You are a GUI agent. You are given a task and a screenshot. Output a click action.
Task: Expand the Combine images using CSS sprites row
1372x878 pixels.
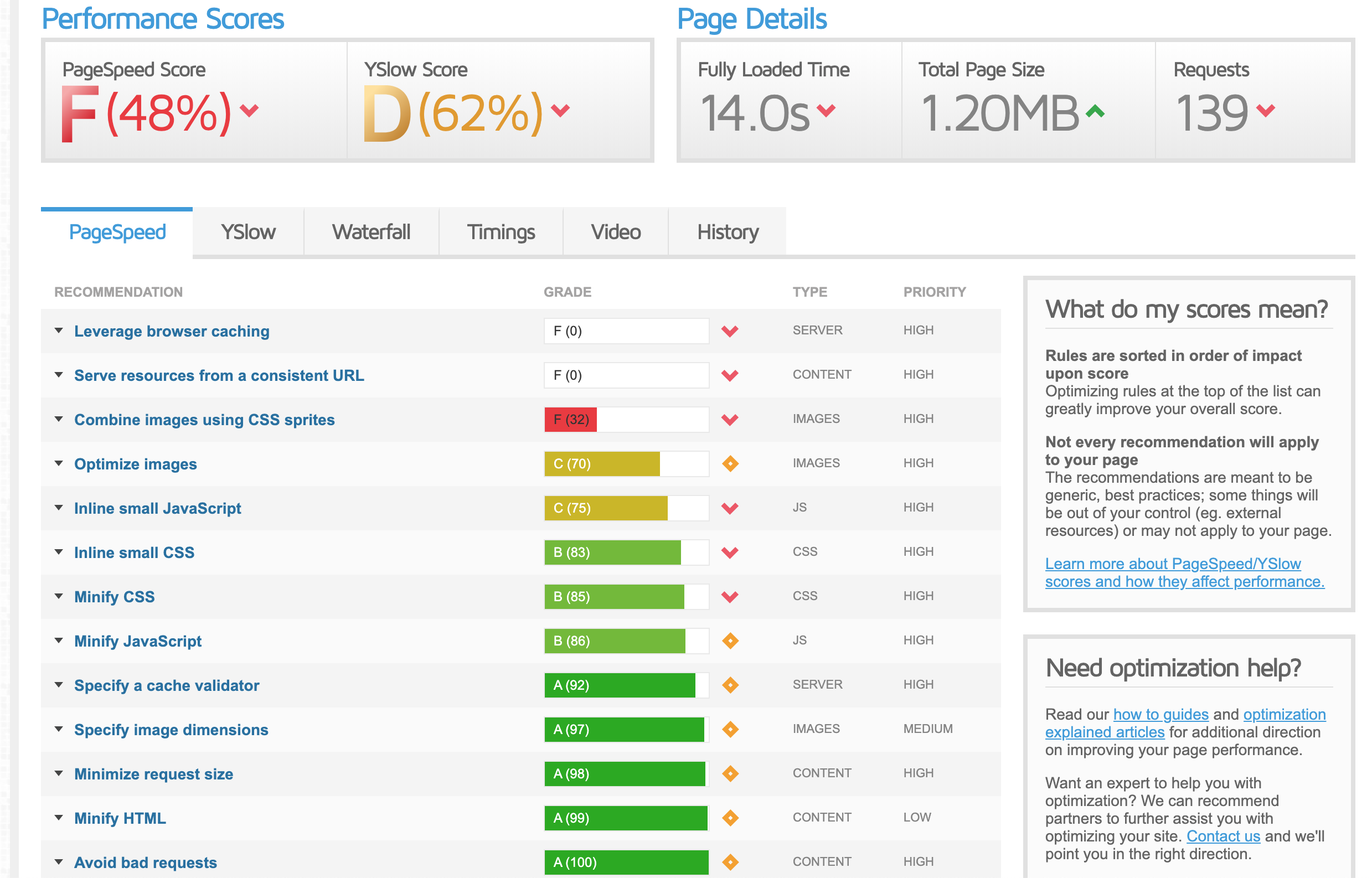[x=59, y=419]
